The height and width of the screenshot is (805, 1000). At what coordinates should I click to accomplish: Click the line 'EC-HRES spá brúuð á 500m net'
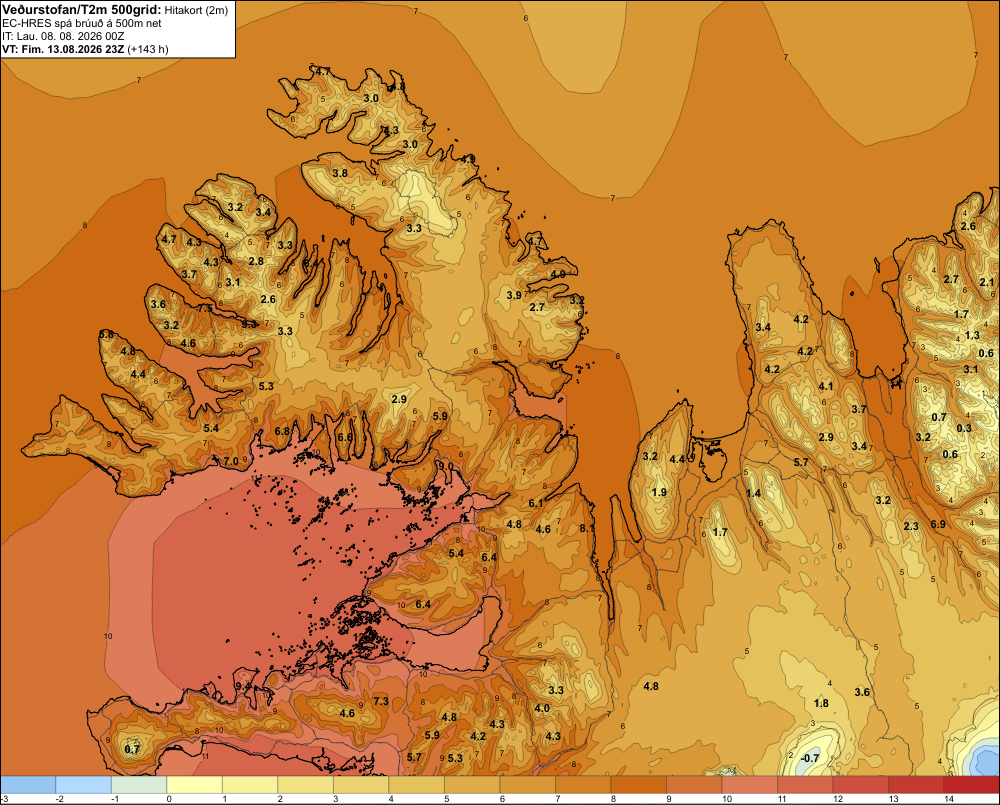[82, 24]
